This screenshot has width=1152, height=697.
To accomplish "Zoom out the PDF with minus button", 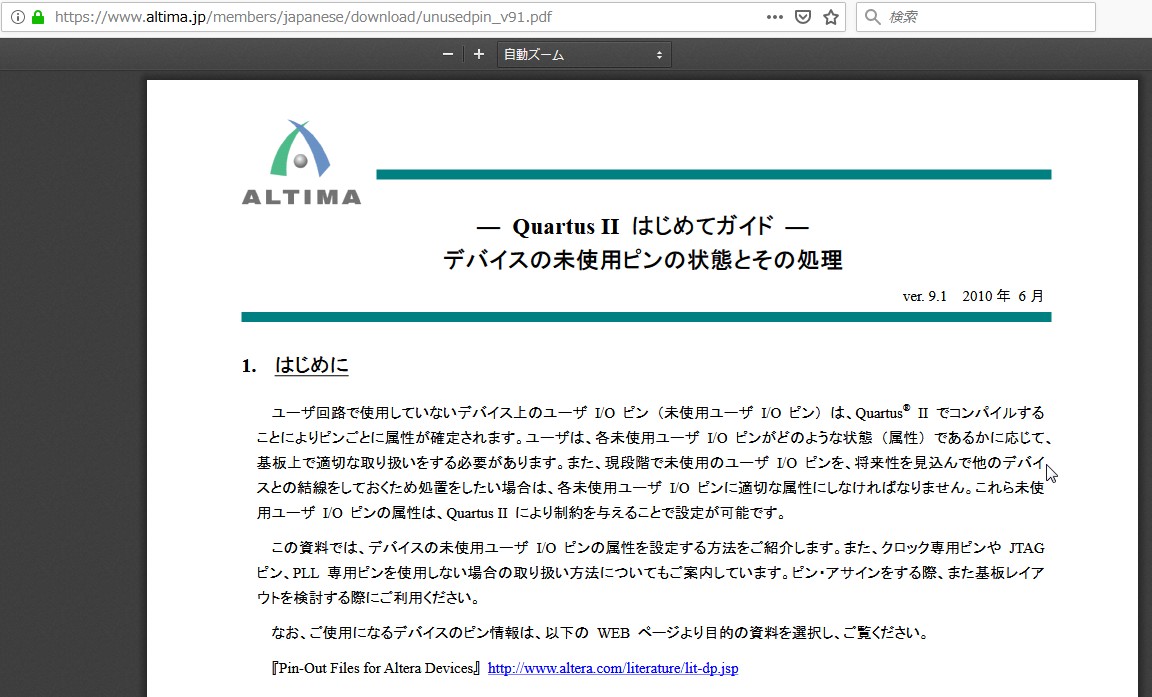I will tap(447, 54).
